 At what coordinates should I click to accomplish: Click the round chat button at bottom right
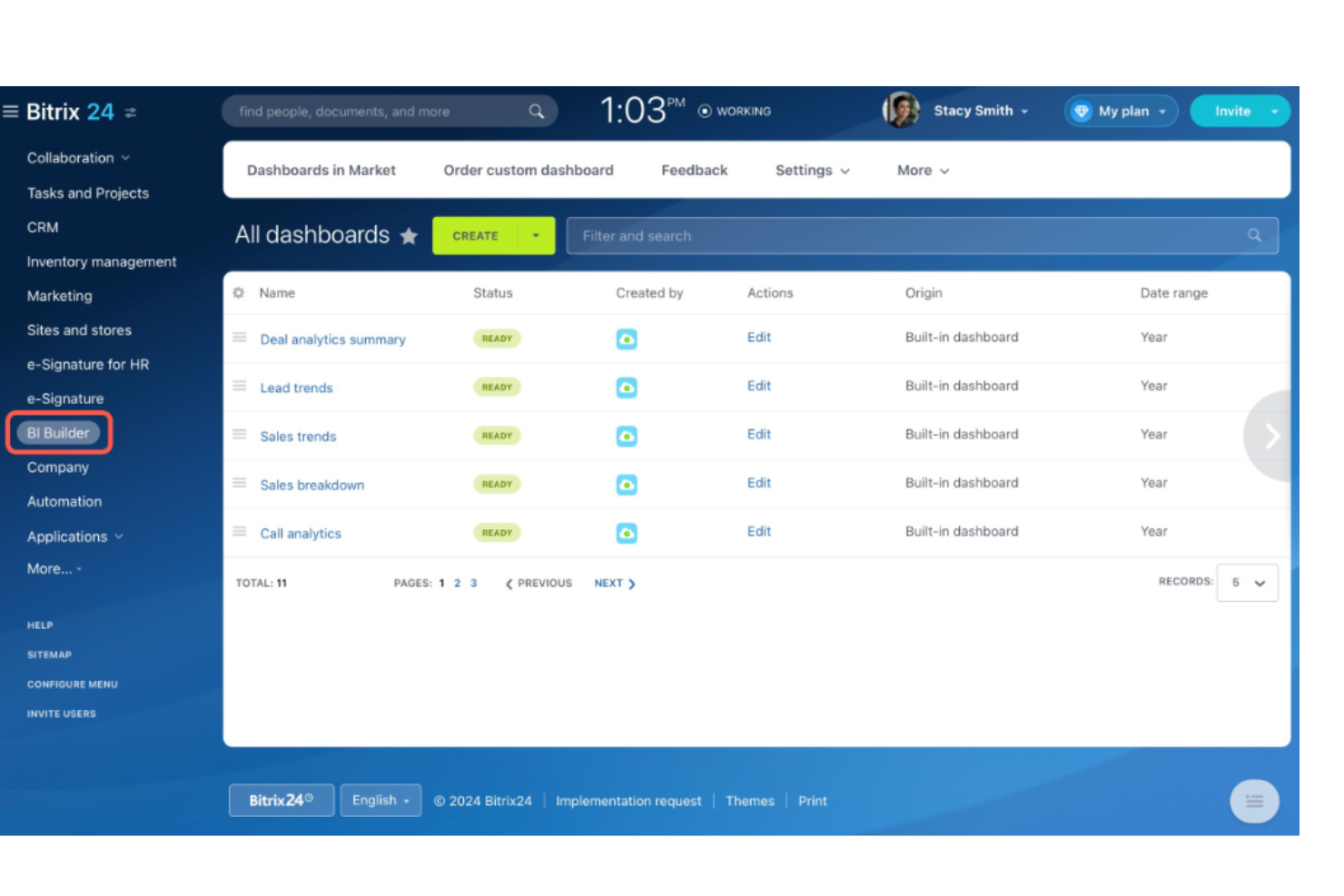pyautogui.click(x=1254, y=802)
